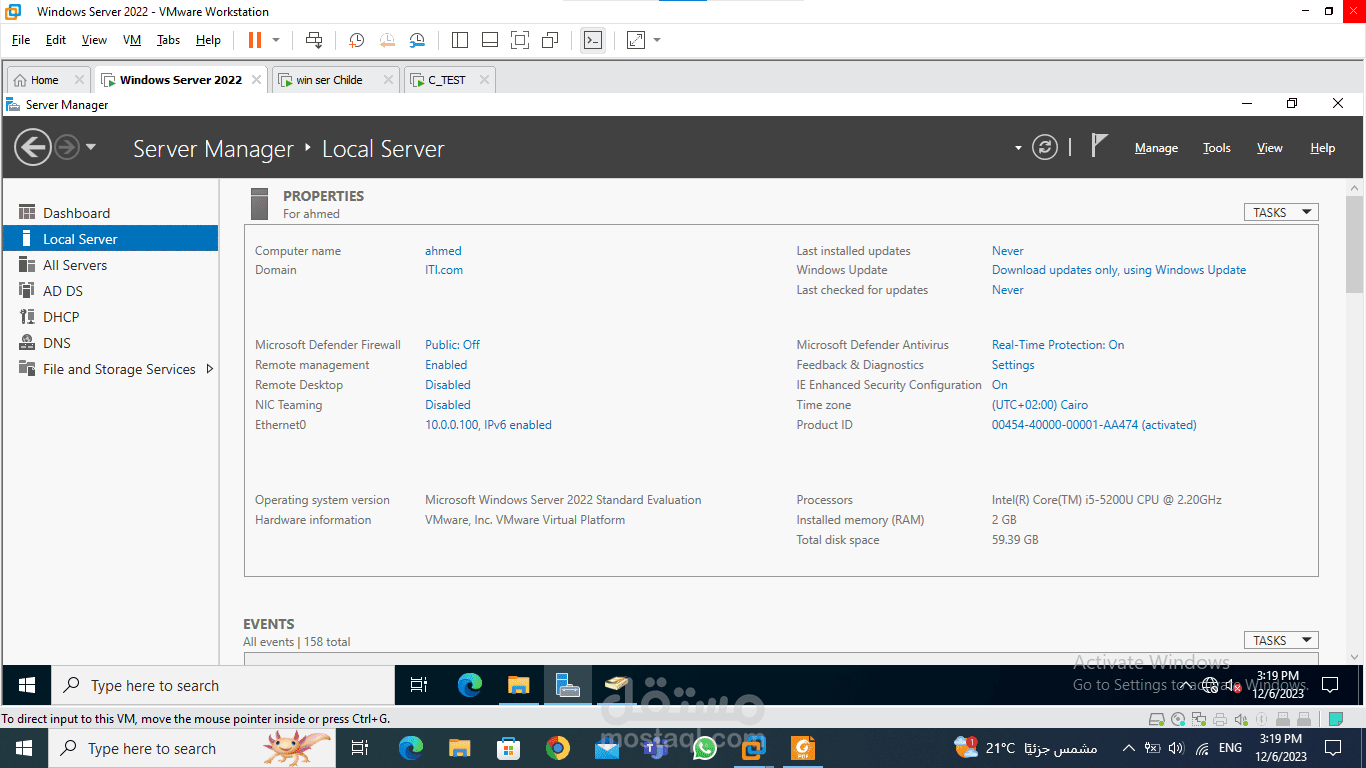Viewport: 1366px width, 768px height.
Task: Open the VMware Snapshot Manager icon
Action: [417, 40]
